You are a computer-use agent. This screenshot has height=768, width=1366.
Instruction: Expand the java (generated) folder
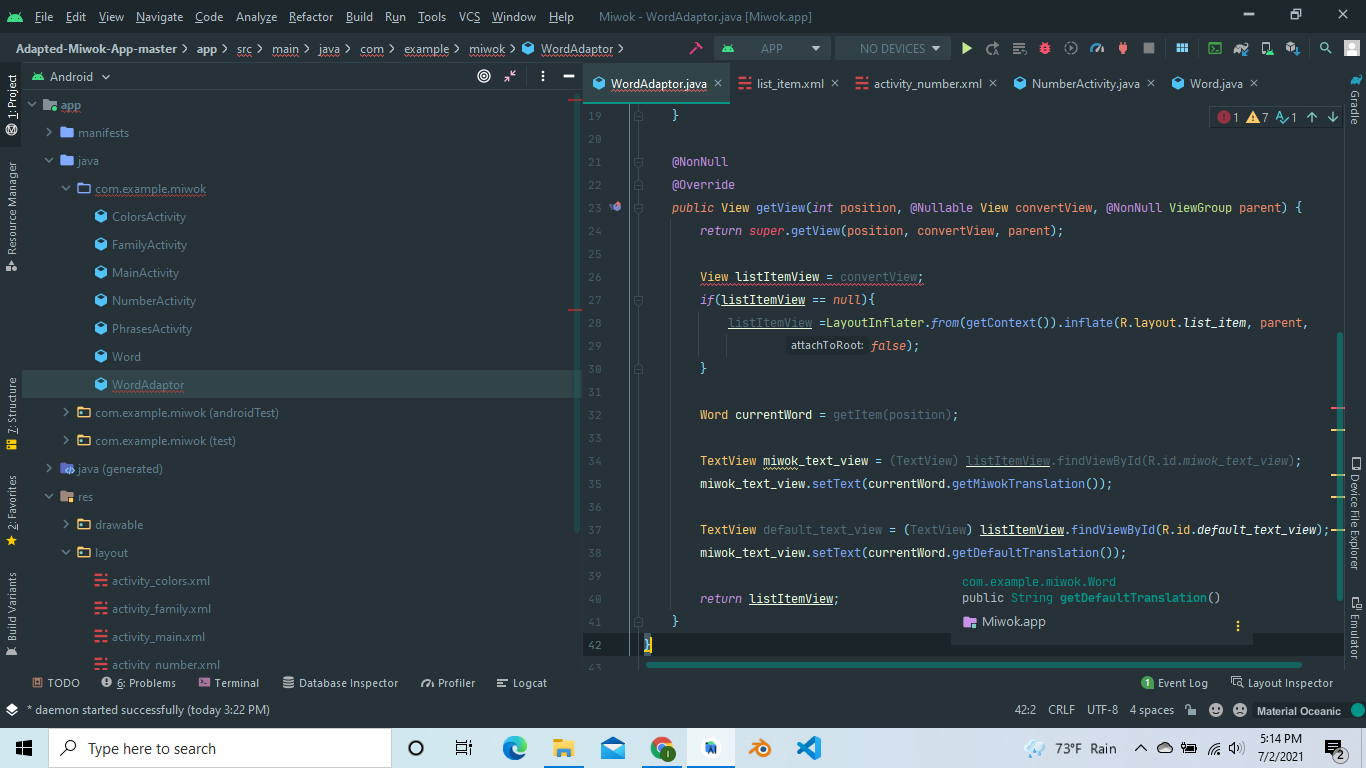49,469
